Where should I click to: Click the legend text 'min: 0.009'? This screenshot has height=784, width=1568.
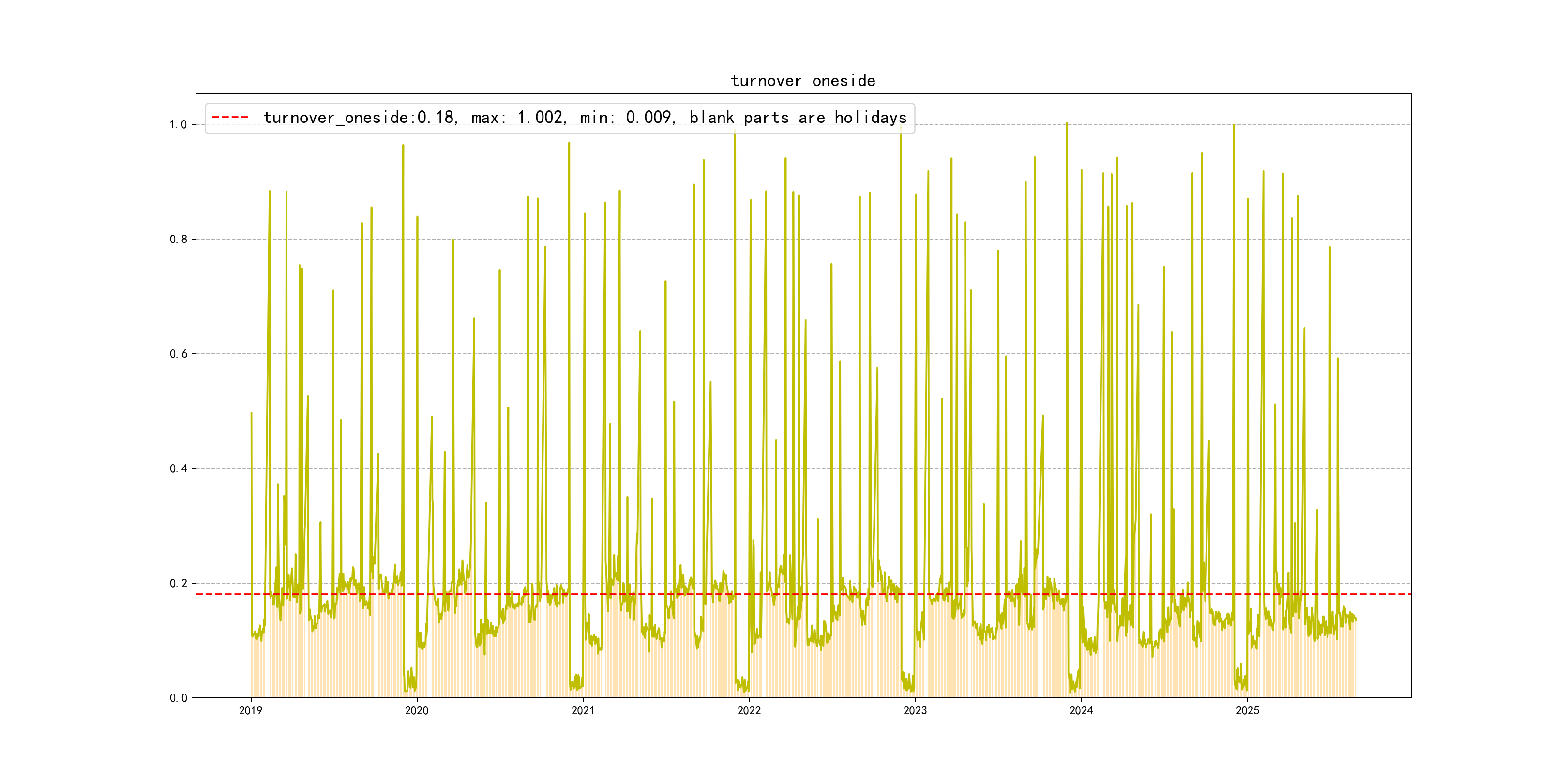[x=627, y=118]
